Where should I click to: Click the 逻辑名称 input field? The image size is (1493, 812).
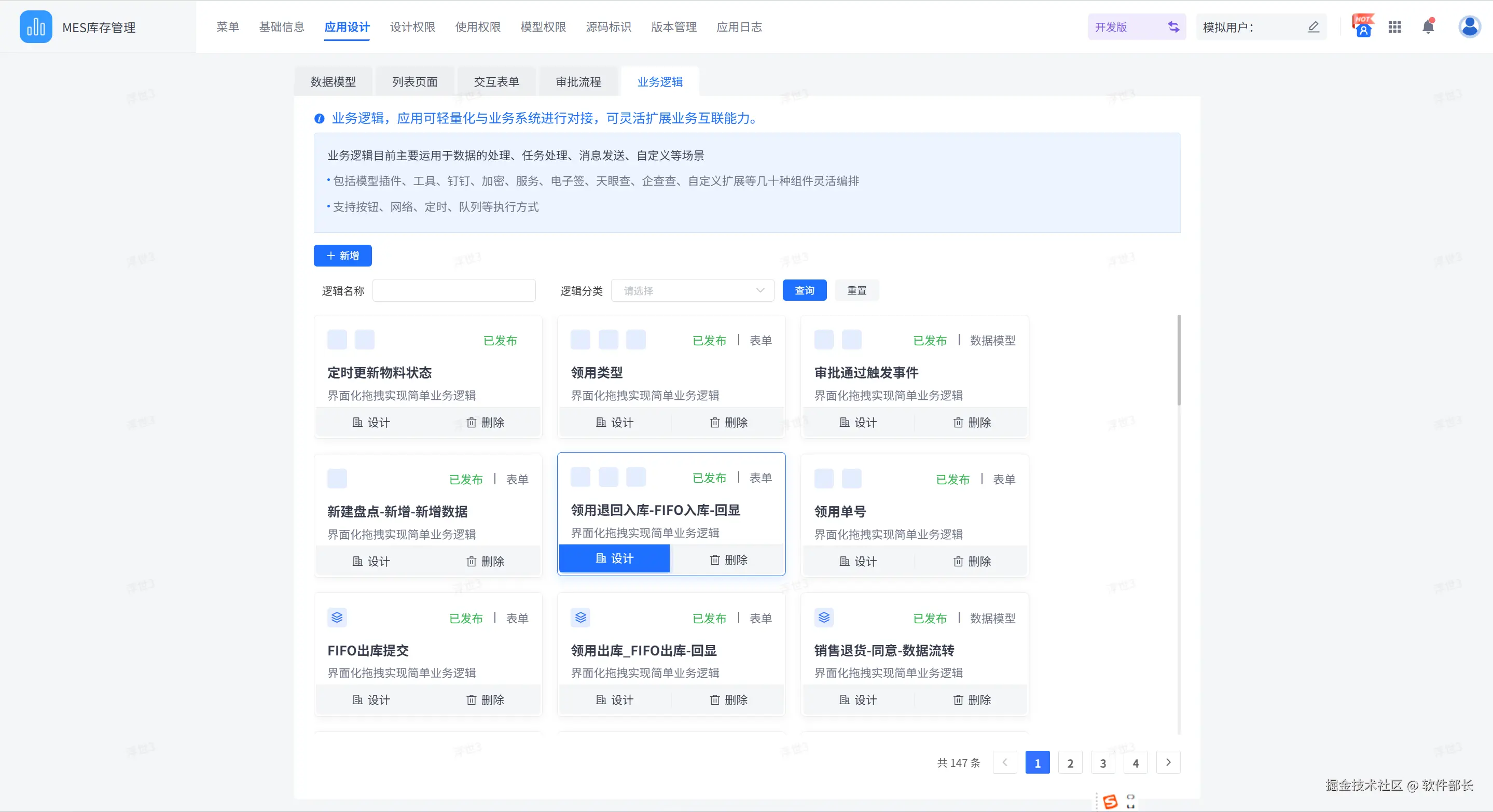click(x=454, y=291)
